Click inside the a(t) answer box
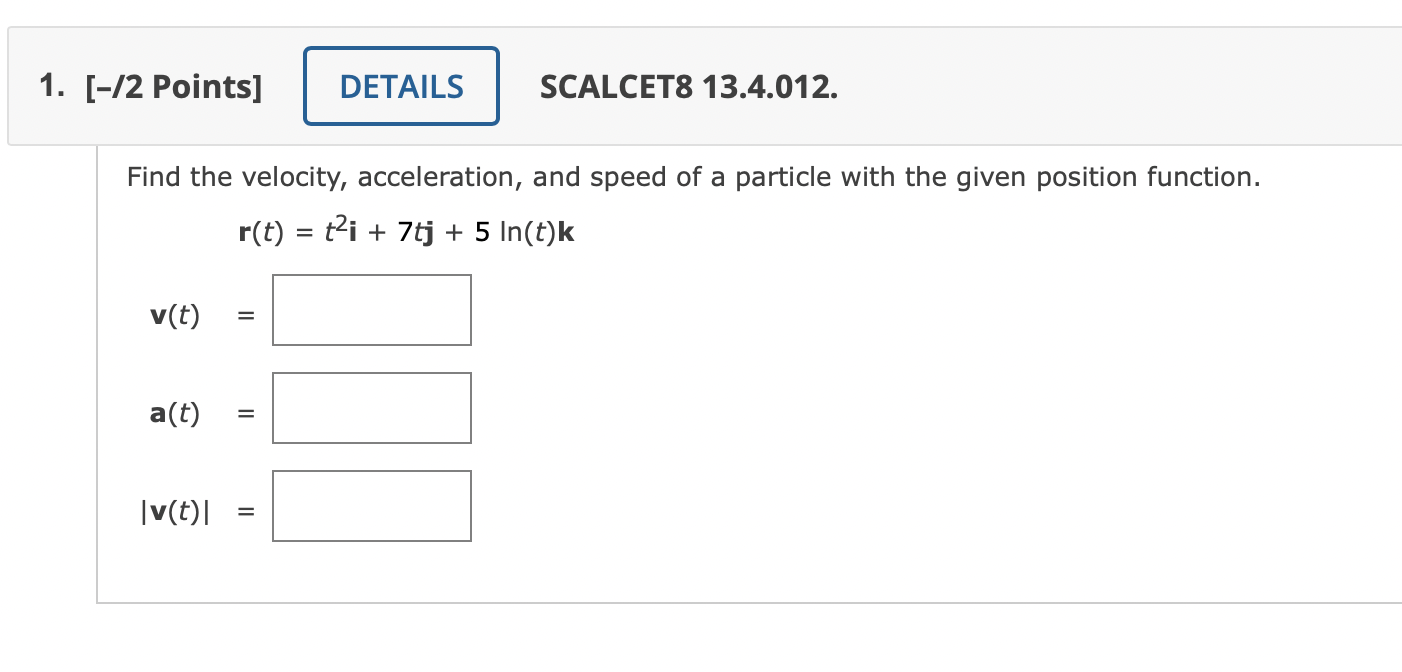Viewport: 1402px width, 672px height. point(371,408)
